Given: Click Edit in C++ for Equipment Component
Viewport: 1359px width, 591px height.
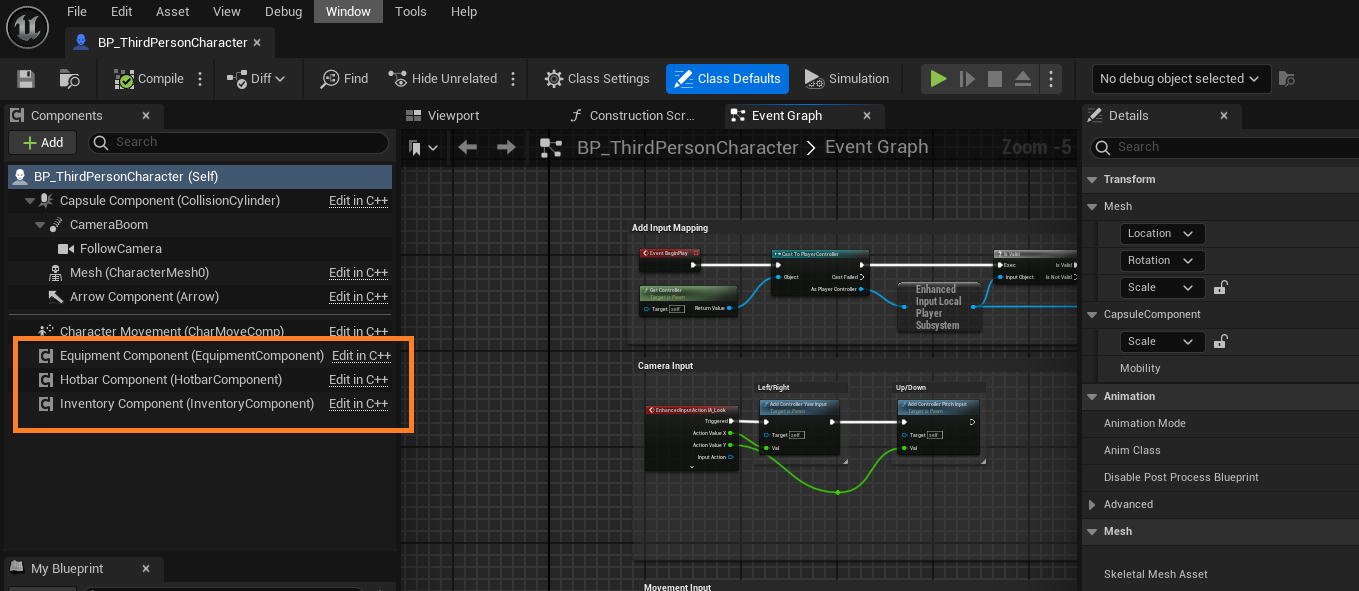Looking at the screenshot, I should [x=362, y=356].
